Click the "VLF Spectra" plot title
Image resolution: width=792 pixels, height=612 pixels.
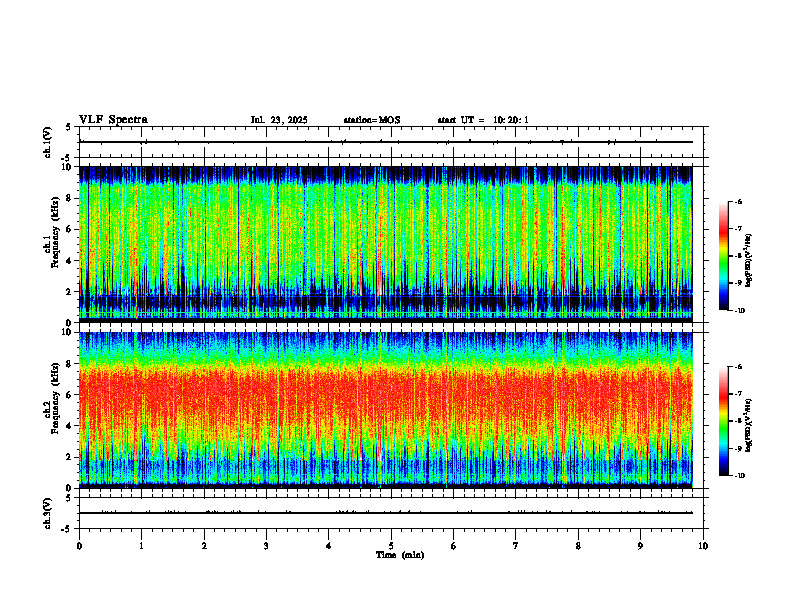tap(114, 120)
